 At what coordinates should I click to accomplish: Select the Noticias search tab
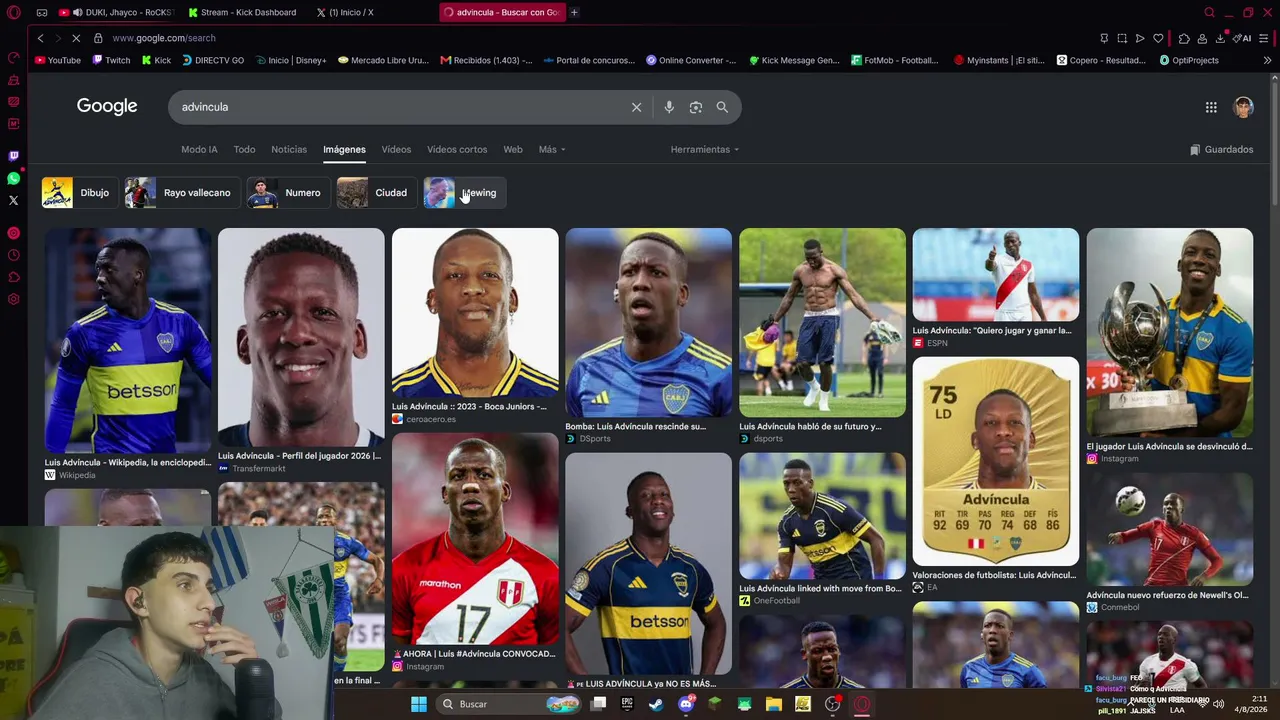point(289,149)
